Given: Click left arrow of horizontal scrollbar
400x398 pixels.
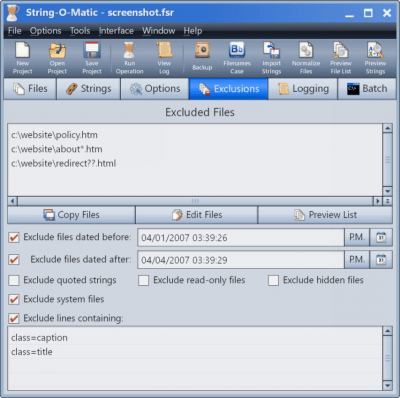Looking at the screenshot, I should pos(13,201).
